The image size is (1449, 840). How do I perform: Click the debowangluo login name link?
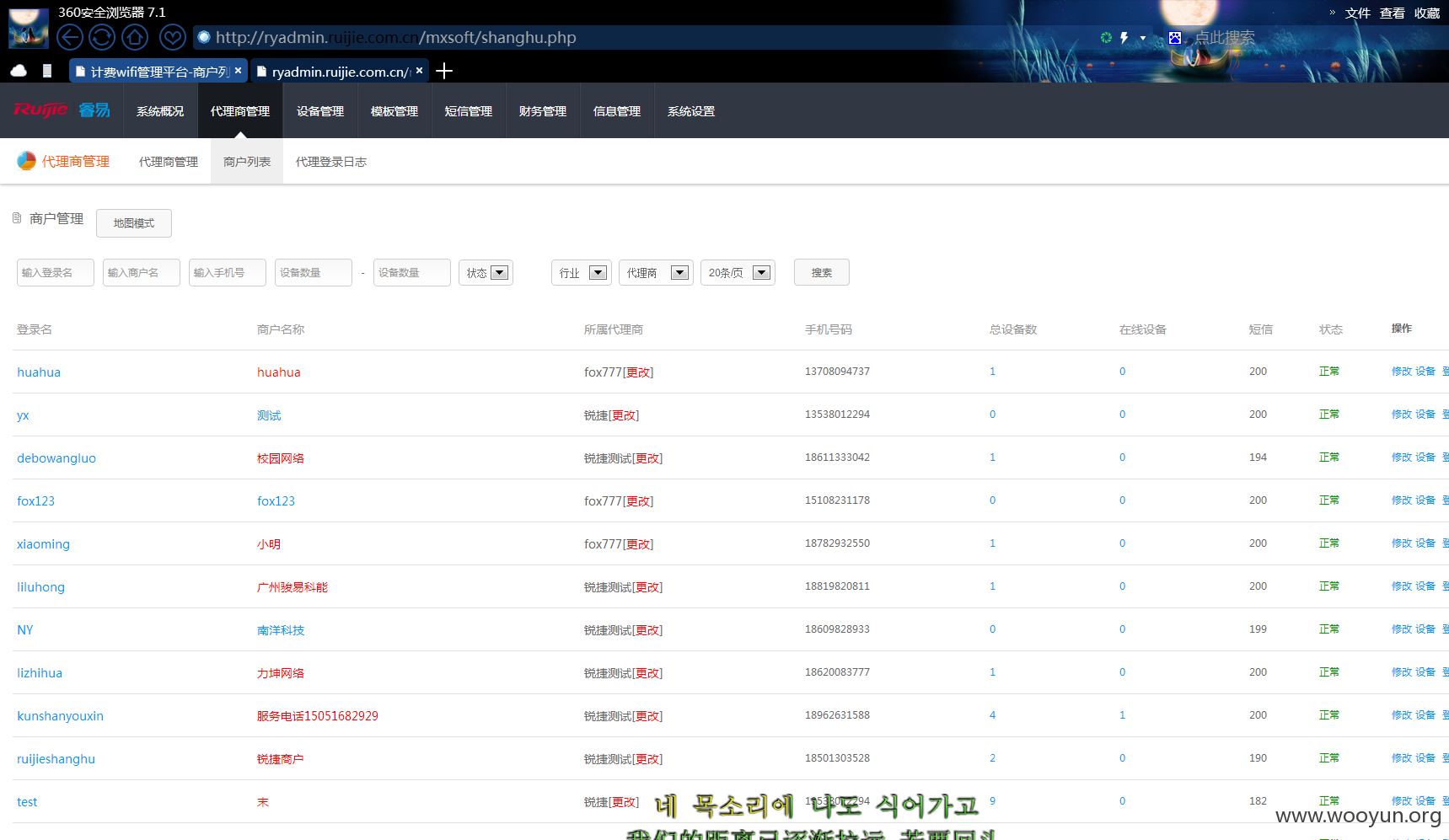(x=56, y=457)
